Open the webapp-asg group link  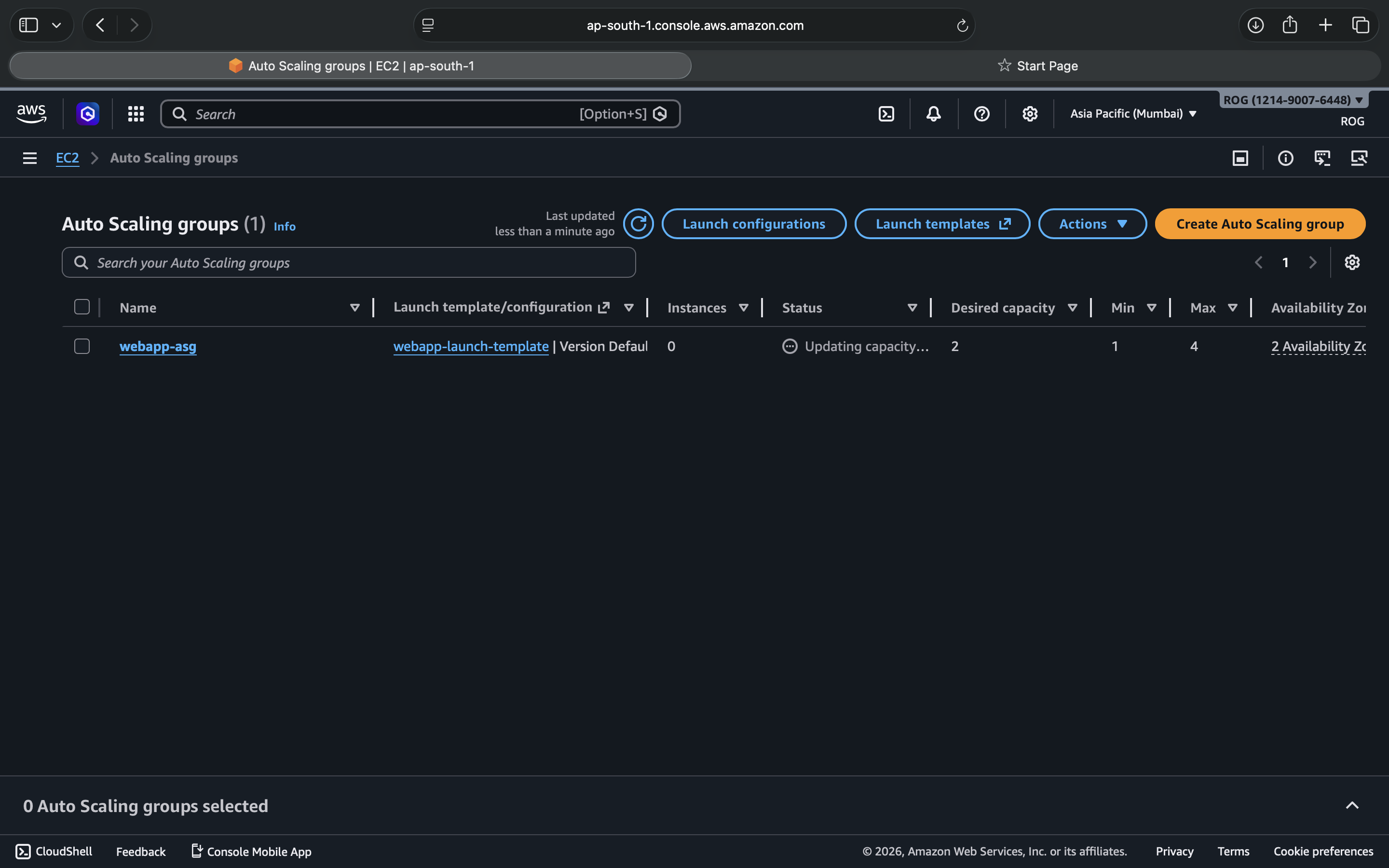[x=158, y=346]
